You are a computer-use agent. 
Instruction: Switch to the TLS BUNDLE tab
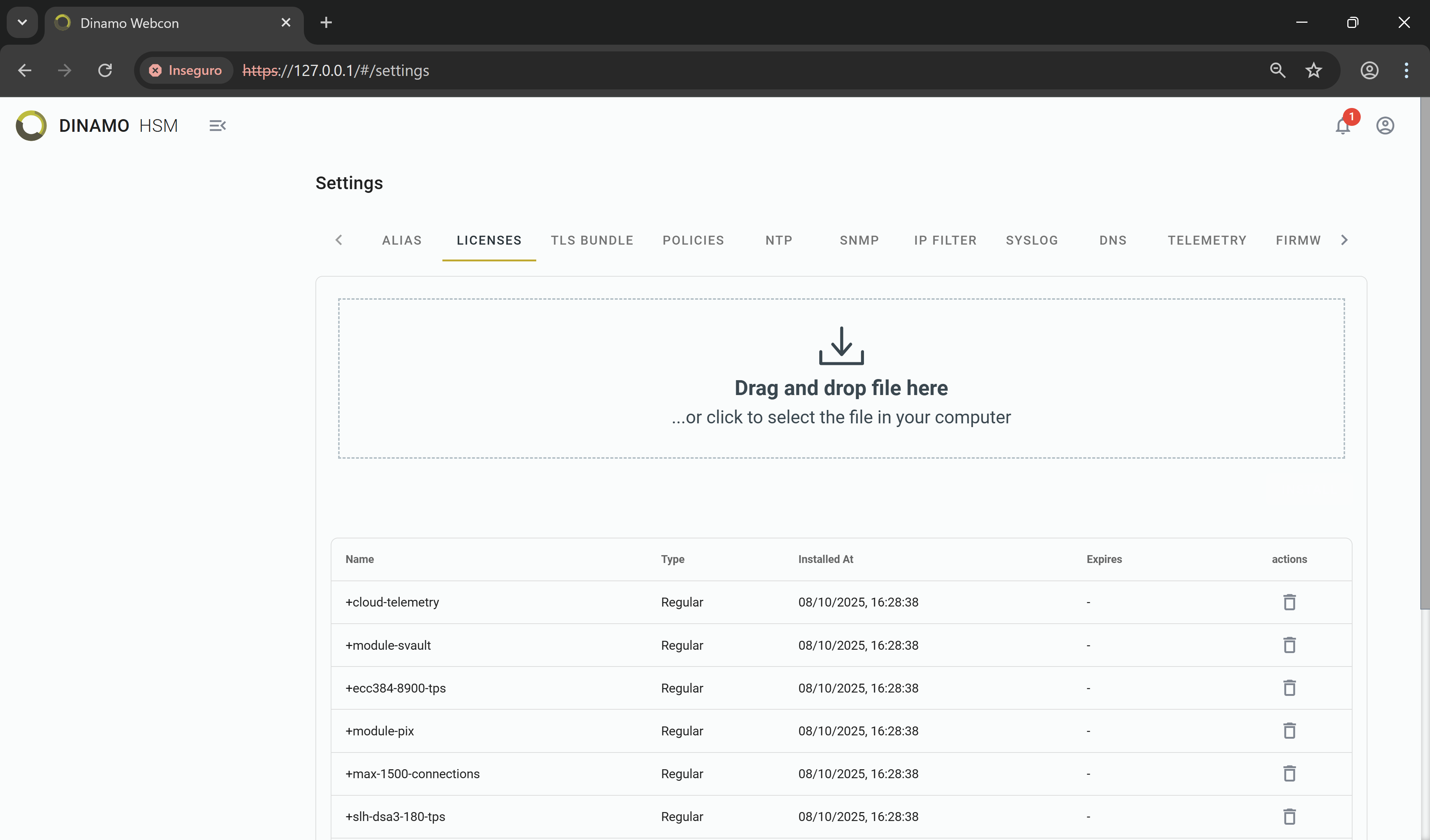[x=592, y=240]
